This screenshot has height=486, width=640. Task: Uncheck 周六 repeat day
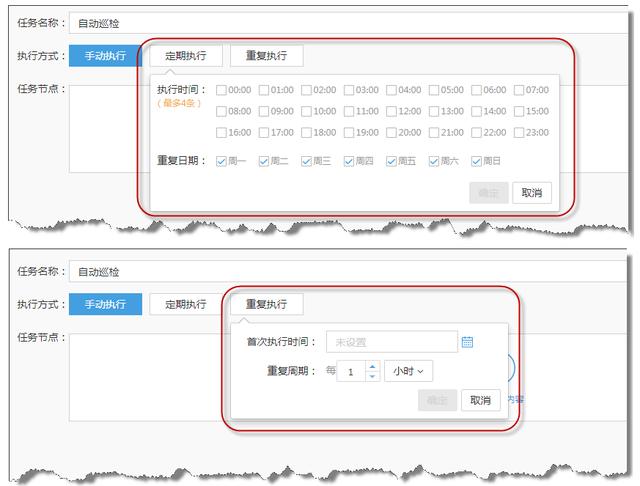click(x=434, y=162)
